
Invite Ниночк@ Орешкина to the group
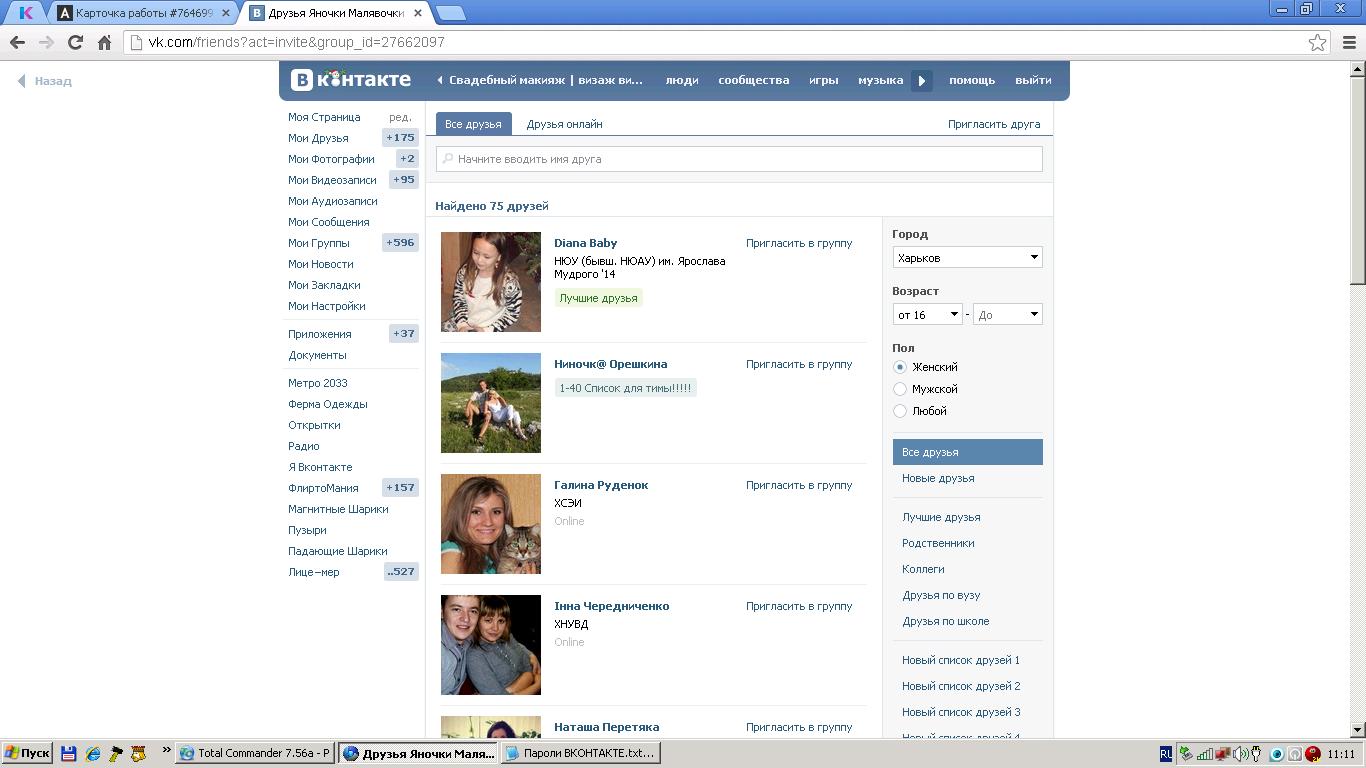pyautogui.click(x=799, y=364)
